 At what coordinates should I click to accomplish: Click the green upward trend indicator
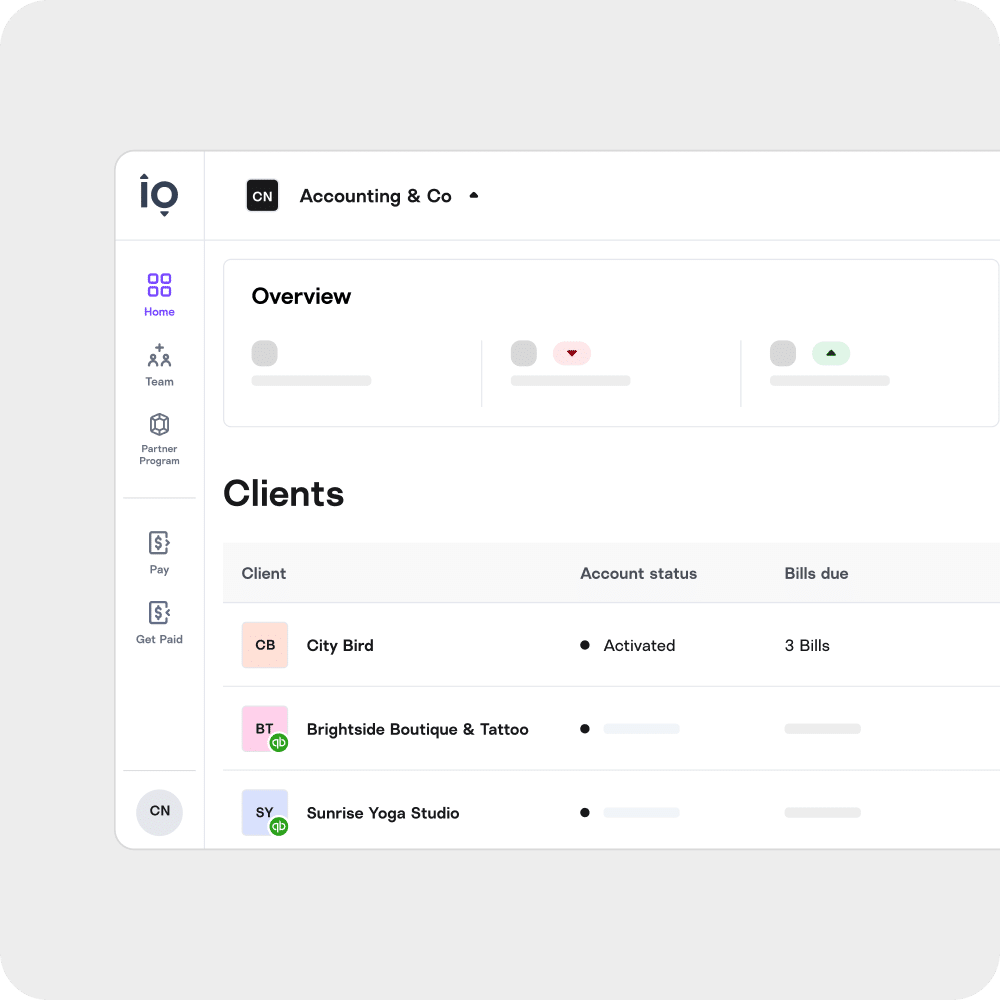point(830,353)
